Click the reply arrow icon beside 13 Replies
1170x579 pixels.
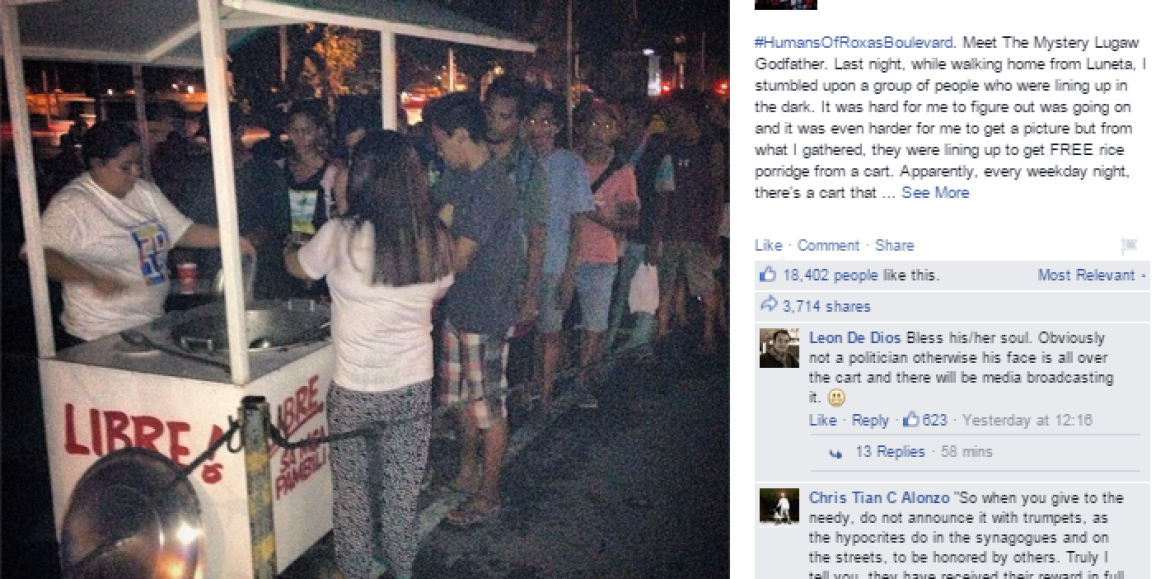click(x=836, y=452)
